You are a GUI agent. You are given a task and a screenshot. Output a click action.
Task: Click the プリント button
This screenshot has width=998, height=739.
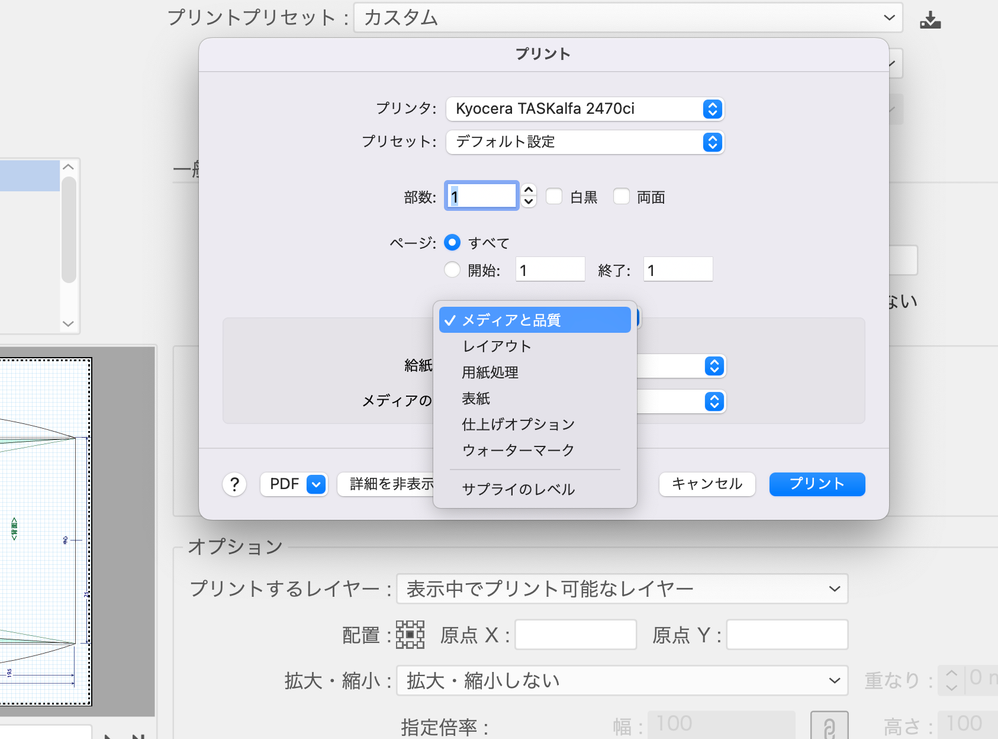click(816, 484)
